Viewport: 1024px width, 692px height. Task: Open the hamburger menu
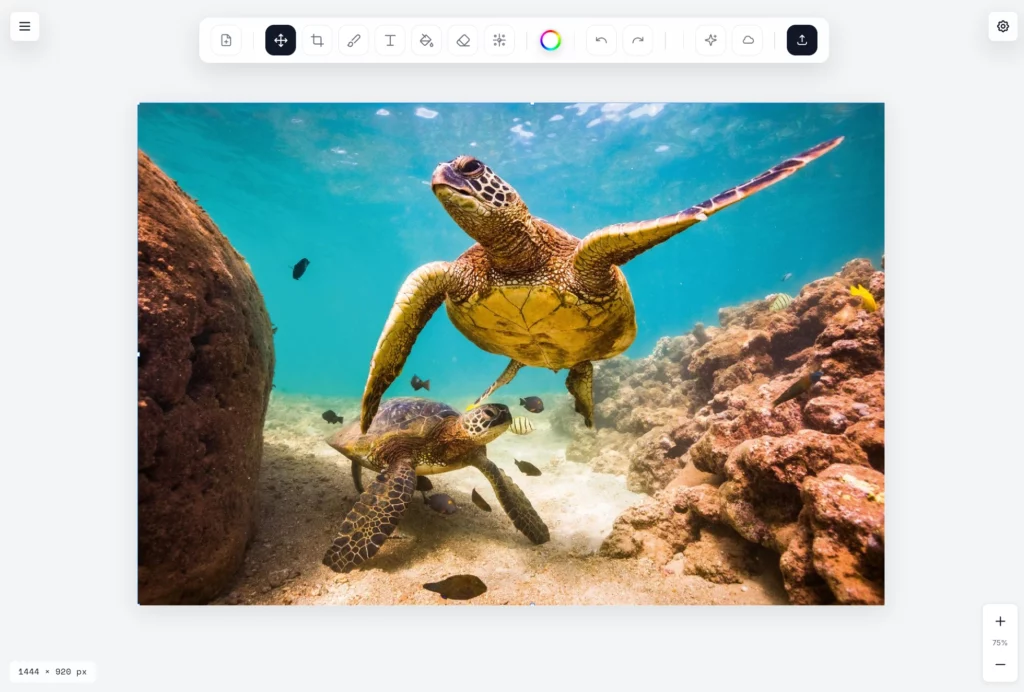point(25,26)
